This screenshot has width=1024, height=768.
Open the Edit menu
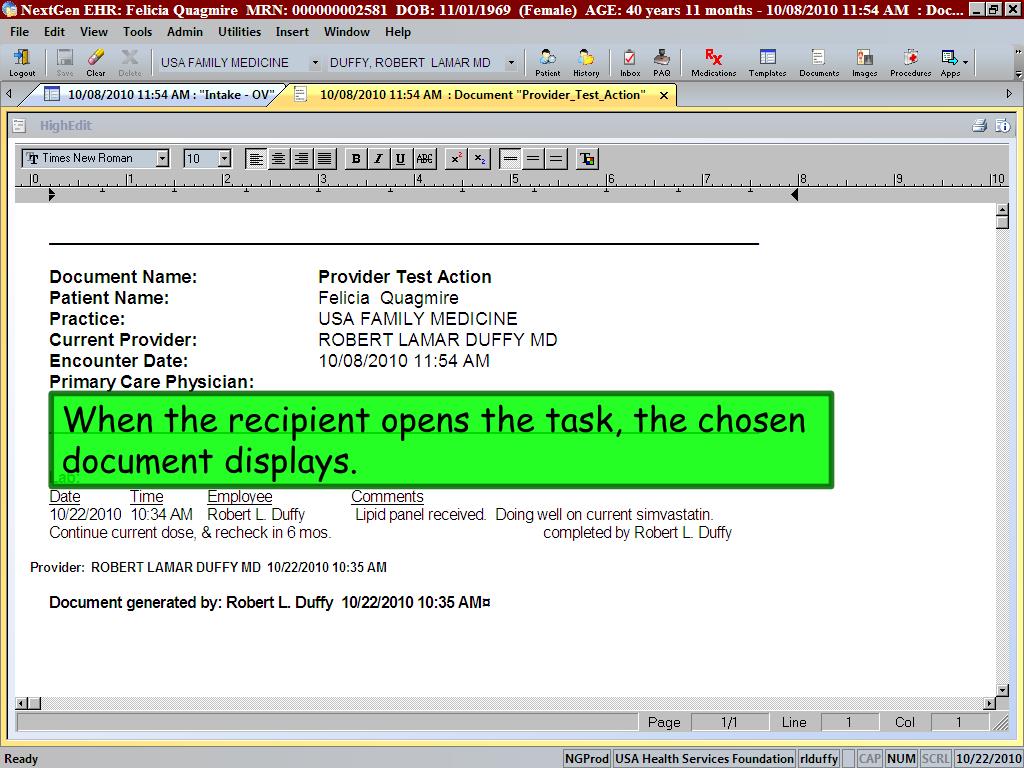click(x=54, y=32)
